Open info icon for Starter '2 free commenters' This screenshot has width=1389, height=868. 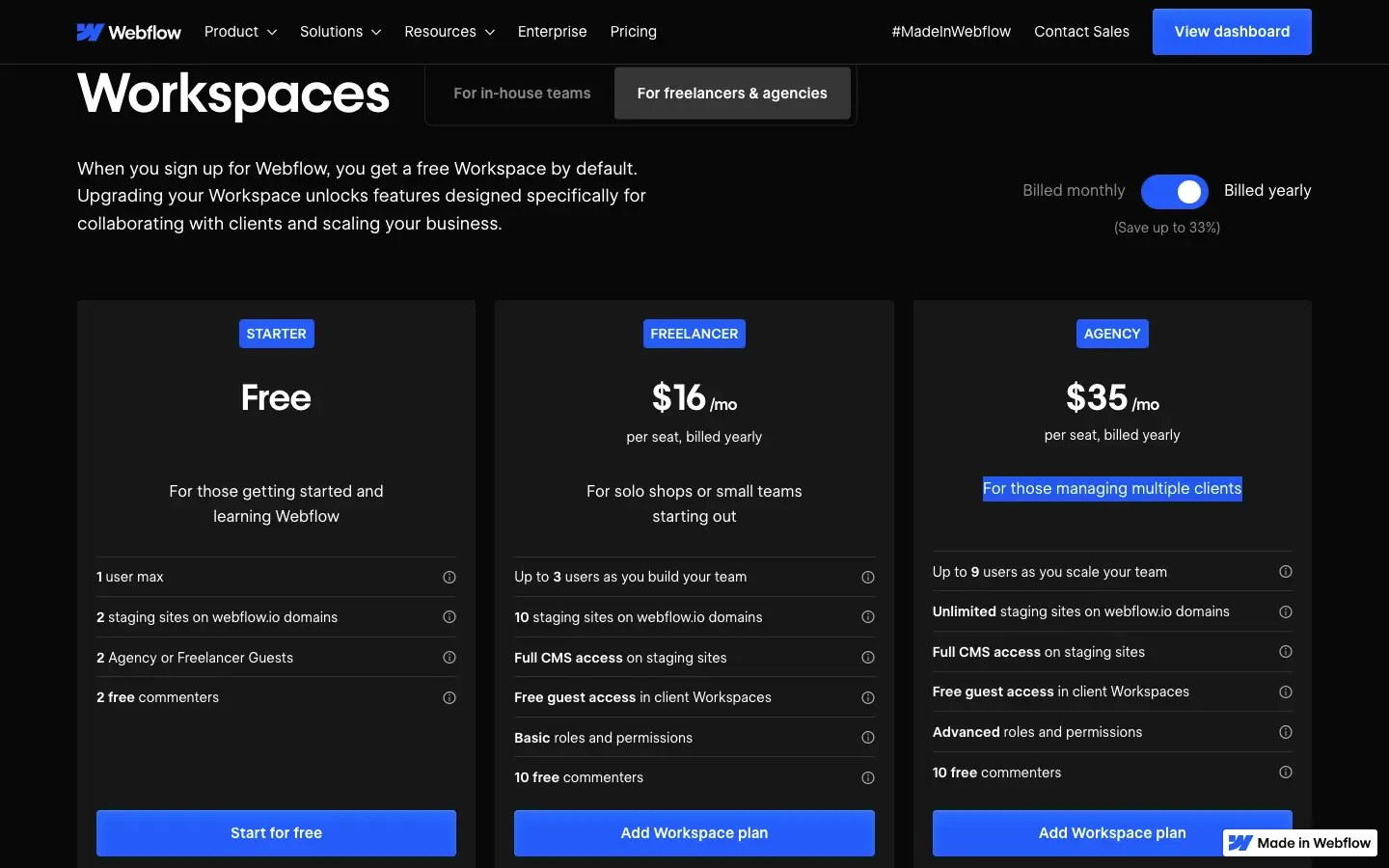click(449, 697)
